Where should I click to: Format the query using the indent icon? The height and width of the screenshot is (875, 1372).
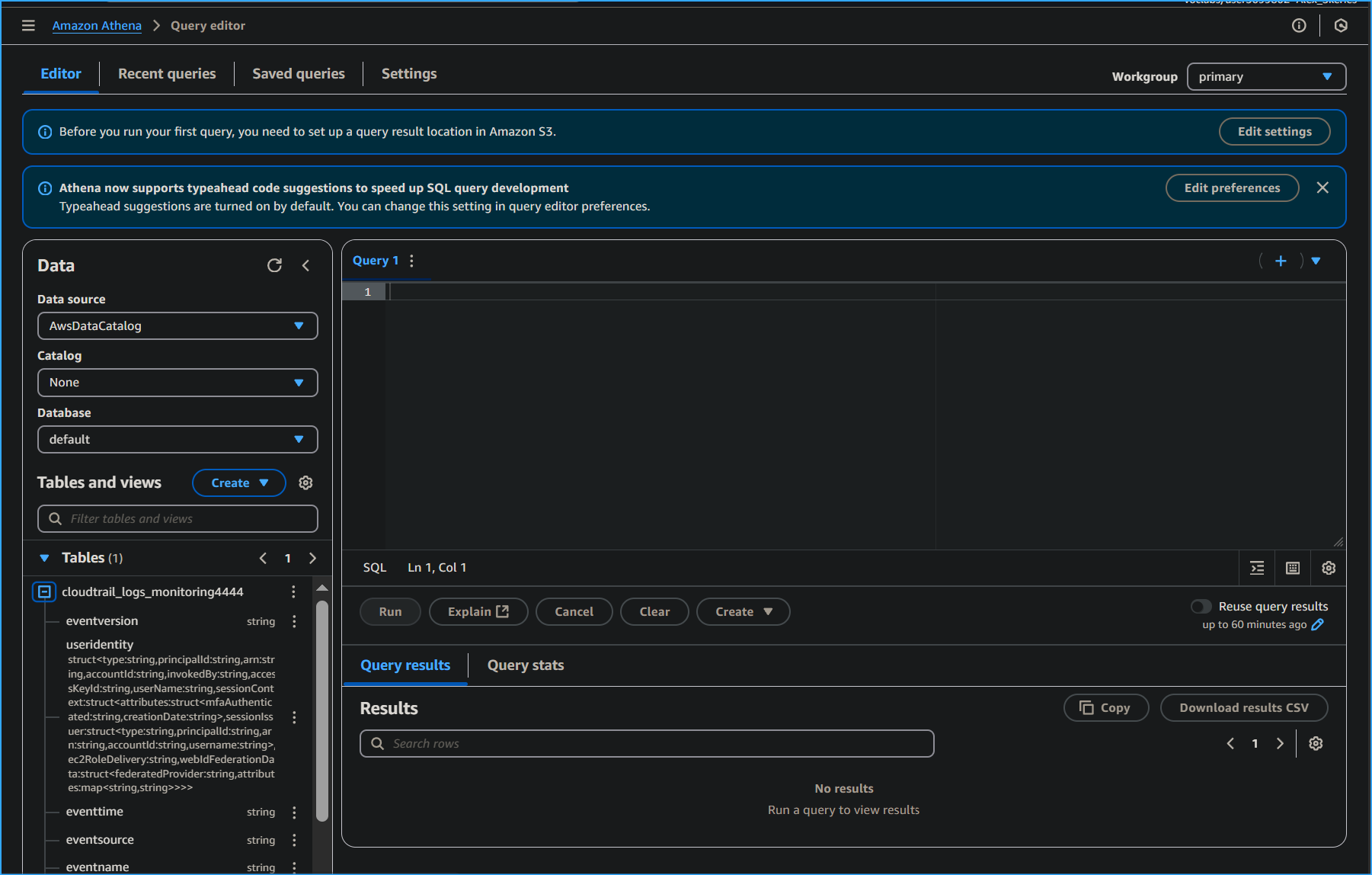pos(1256,568)
